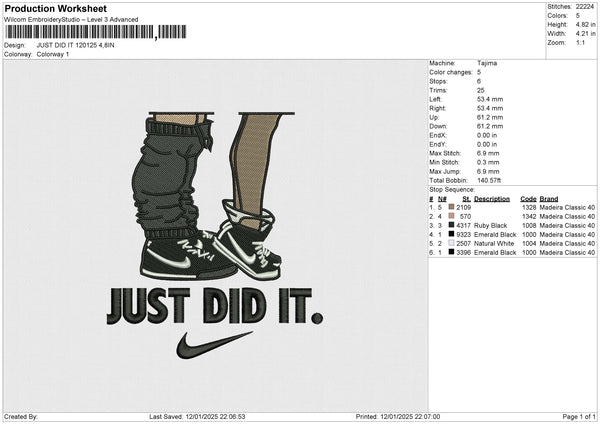This screenshot has width=600, height=424.
Task: Click stitch count '2507' in the stop sequence
Action: (463, 243)
